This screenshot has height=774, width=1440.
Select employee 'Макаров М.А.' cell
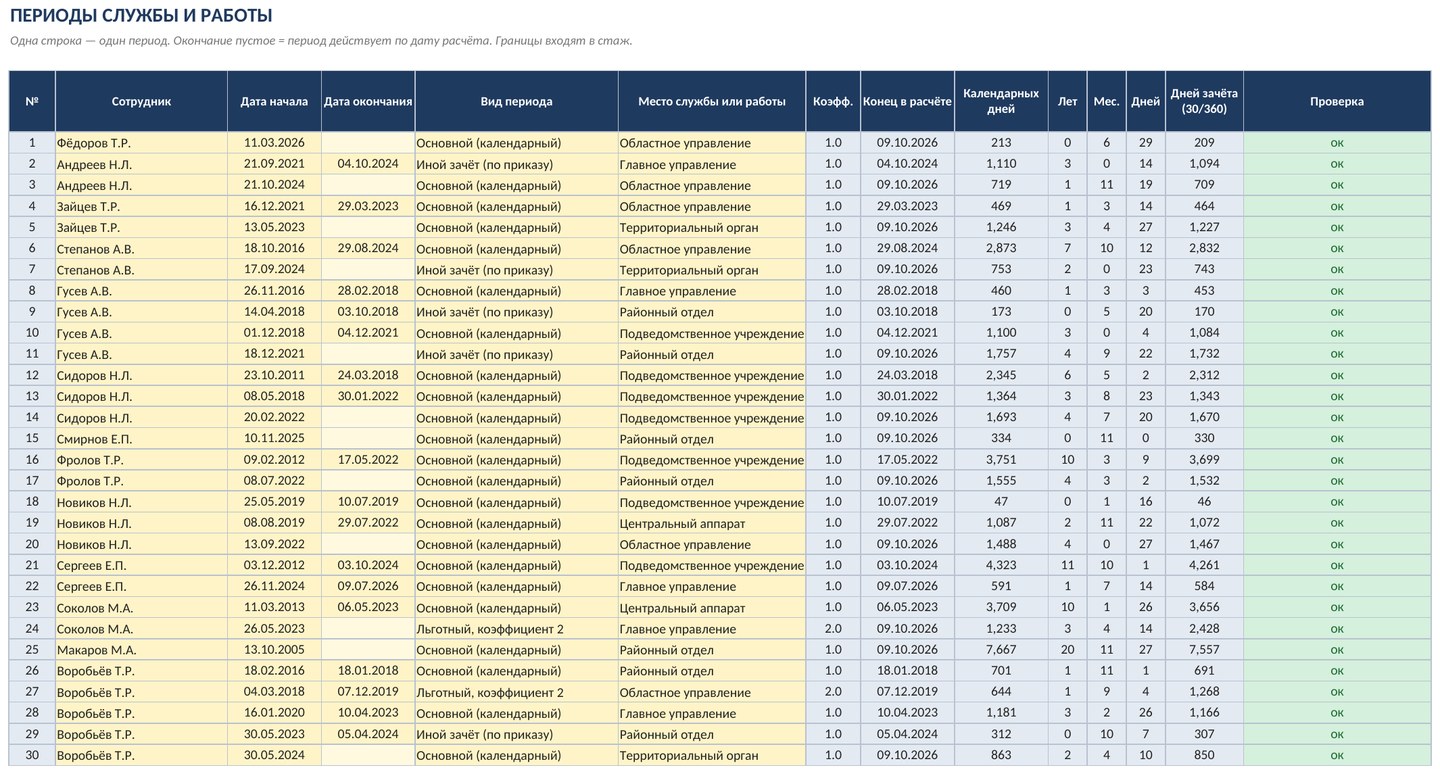pos(141,650)
